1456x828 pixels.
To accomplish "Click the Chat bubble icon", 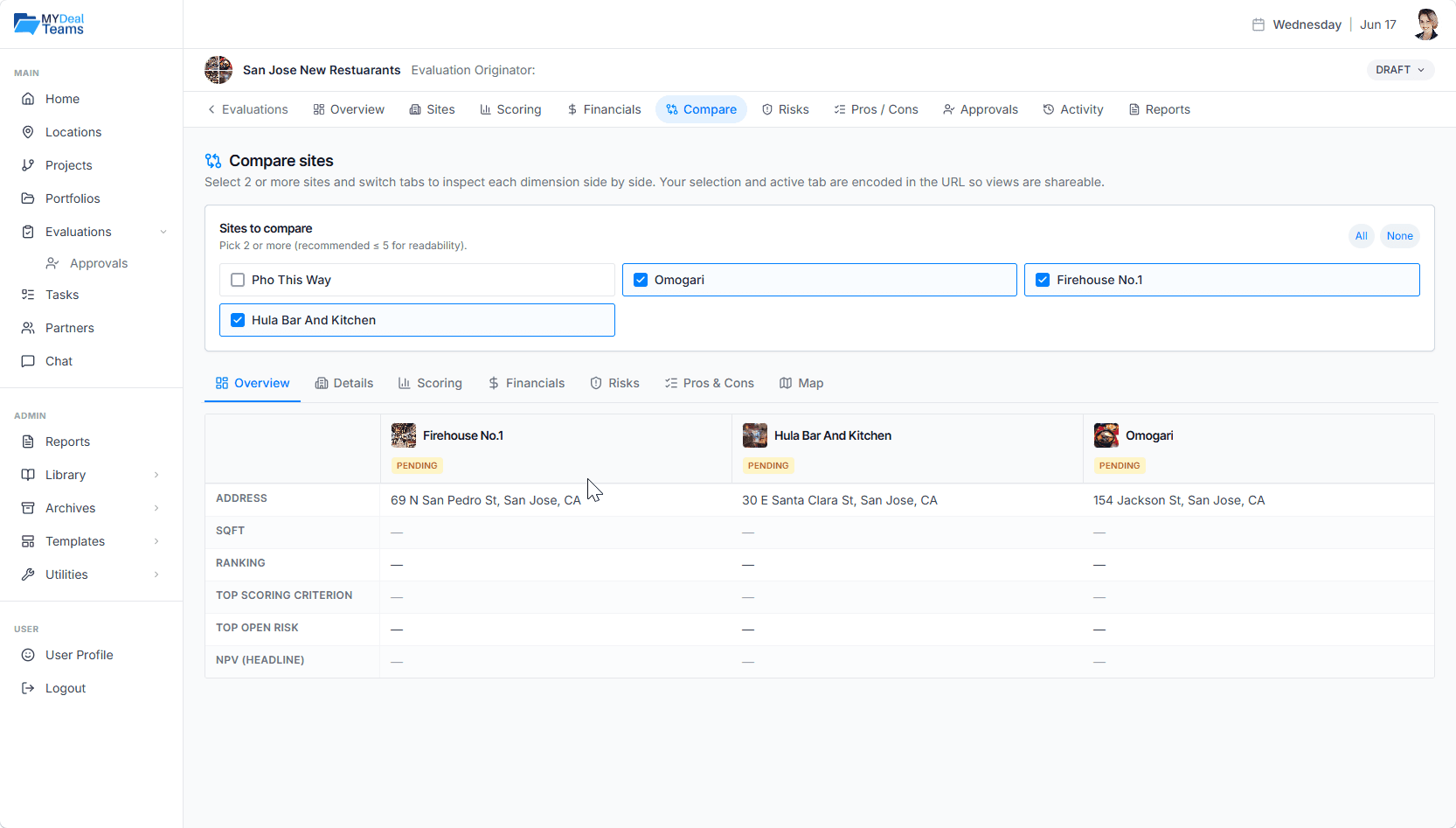I will click(x=28, y=361).
